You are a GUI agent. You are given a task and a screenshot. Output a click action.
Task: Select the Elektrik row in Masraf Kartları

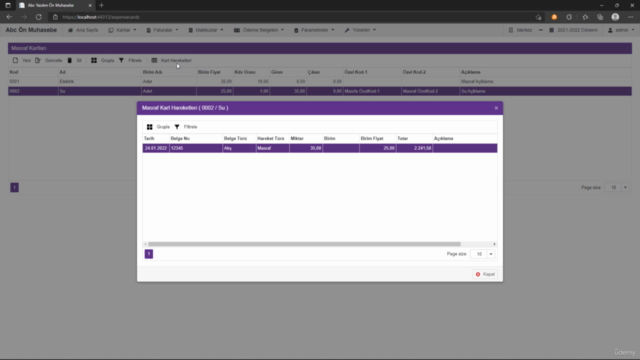pyautogui.click(x=320, y=82)
